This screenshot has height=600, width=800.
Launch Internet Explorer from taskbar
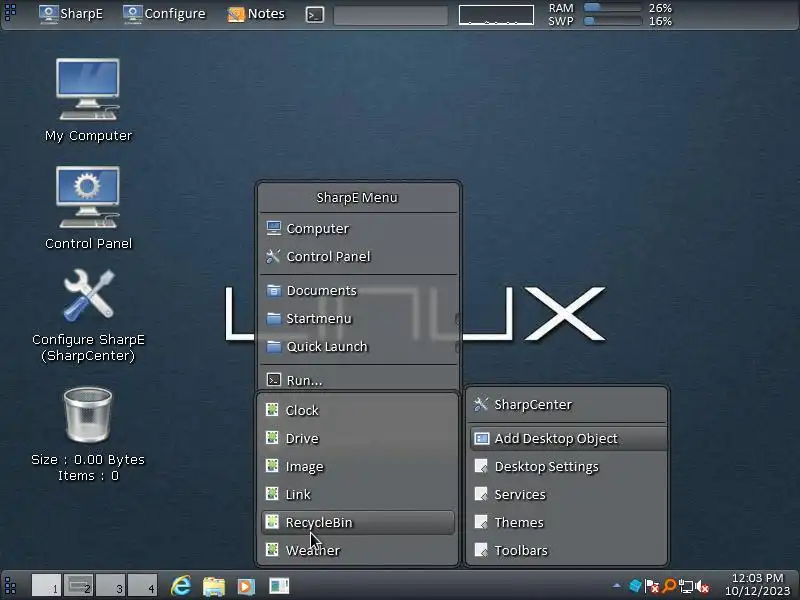(x=181, y=586)
